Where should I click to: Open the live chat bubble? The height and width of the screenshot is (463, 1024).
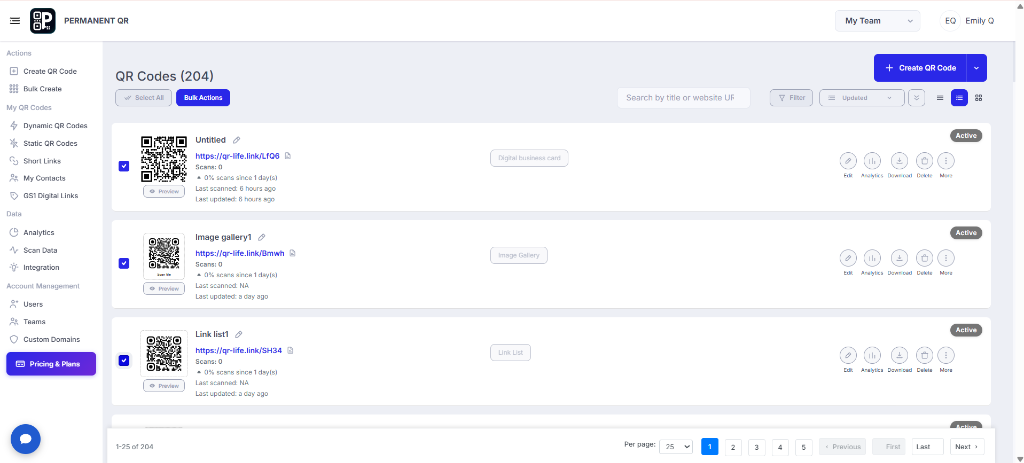pos(25,439)
